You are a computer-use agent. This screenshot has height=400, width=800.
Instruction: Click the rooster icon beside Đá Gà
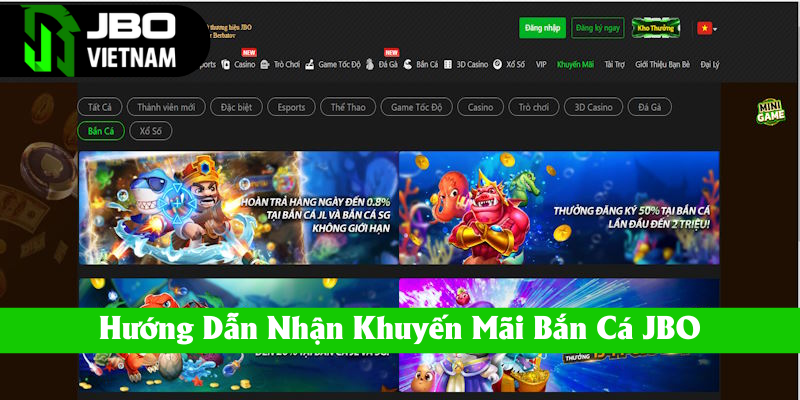pos(370,65)
